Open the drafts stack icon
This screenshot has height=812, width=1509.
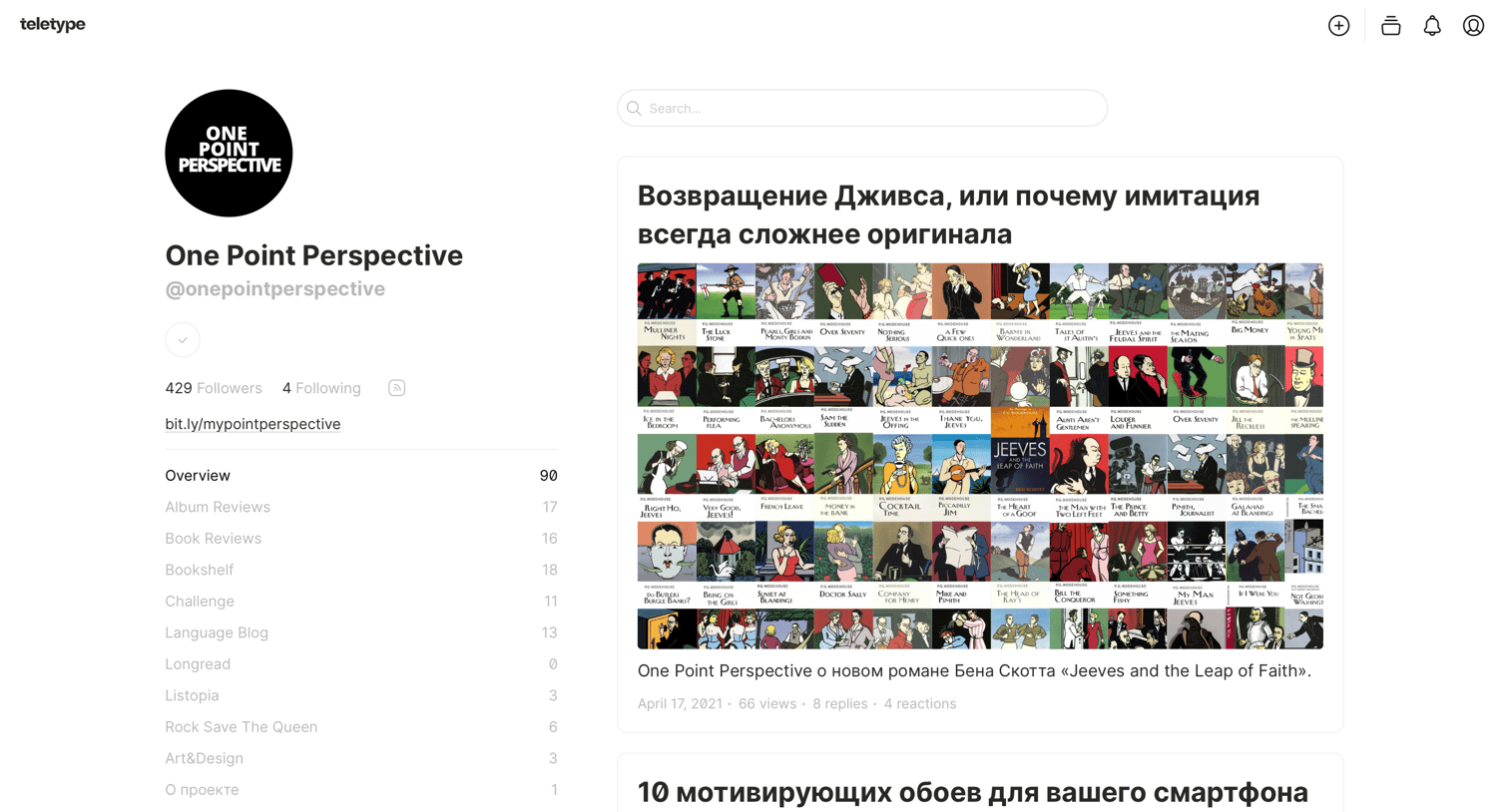[1390, 26]
